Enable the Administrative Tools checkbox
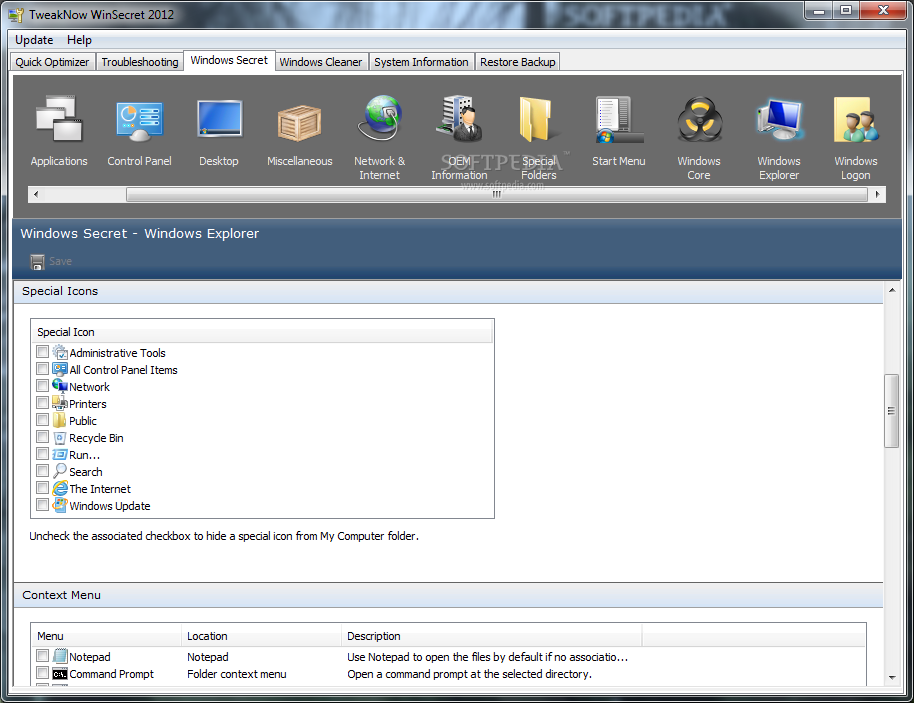The height and width of the screenshot is (703, 914). (43, 352)
